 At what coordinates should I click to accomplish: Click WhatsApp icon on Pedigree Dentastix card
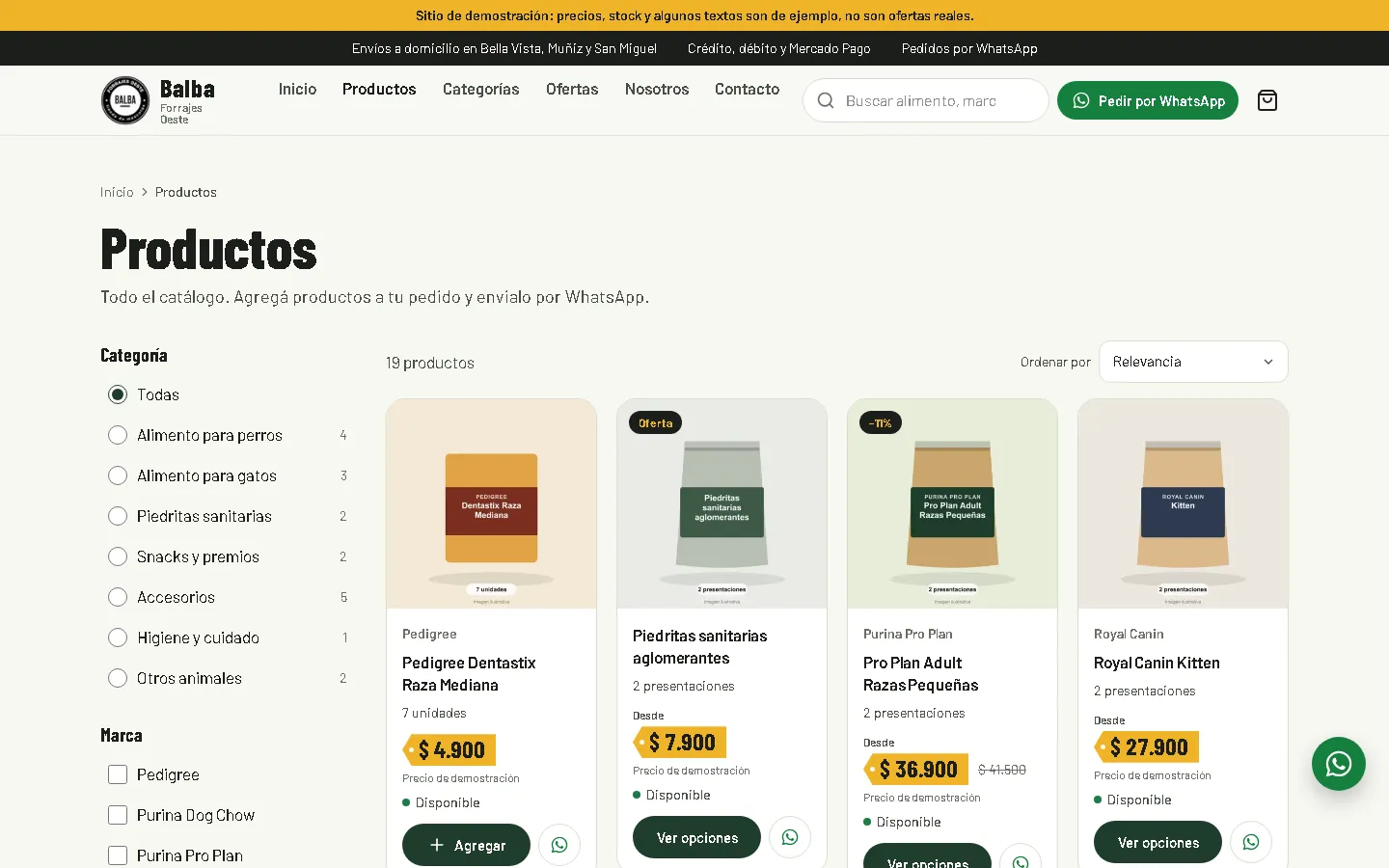[x=559, y=845]
